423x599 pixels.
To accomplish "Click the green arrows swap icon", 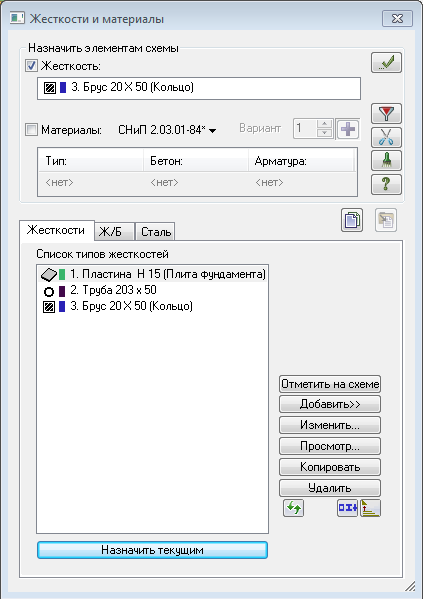I will (x=293, y=508).
